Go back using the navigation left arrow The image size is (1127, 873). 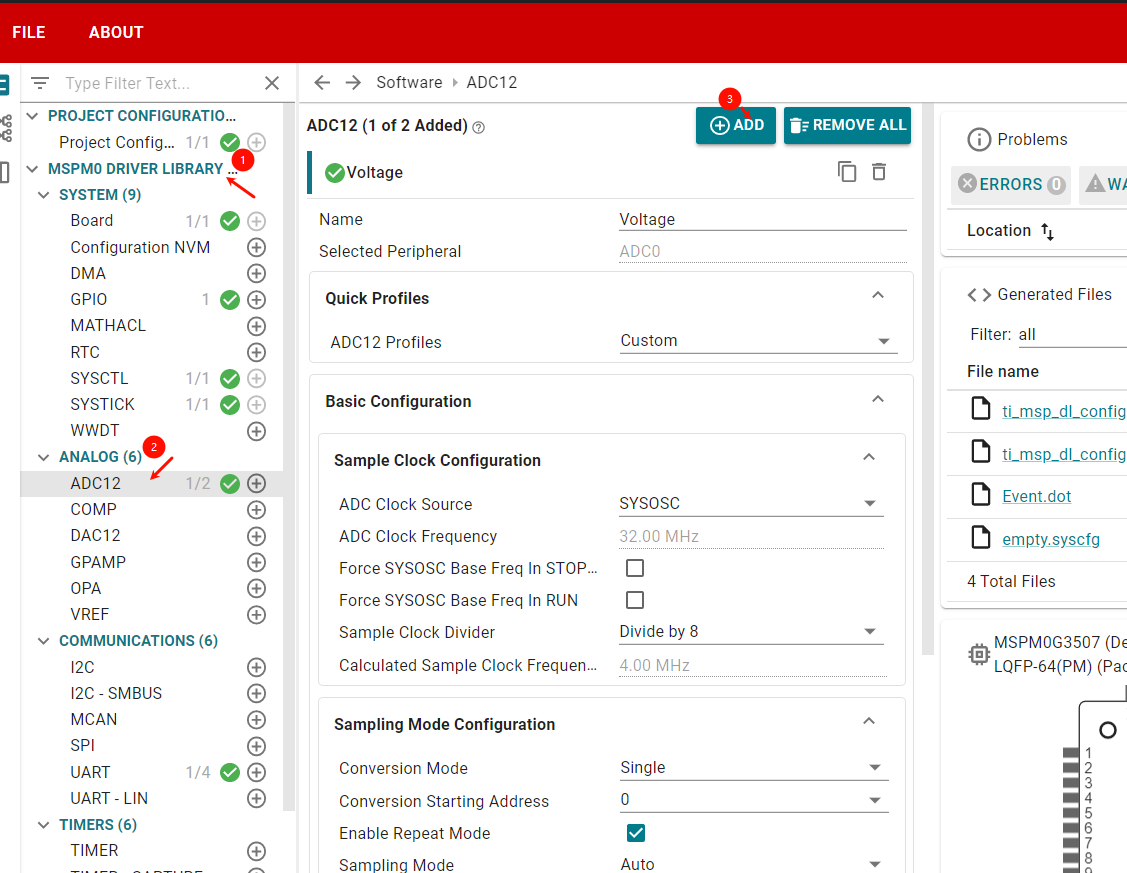point(322,83)
